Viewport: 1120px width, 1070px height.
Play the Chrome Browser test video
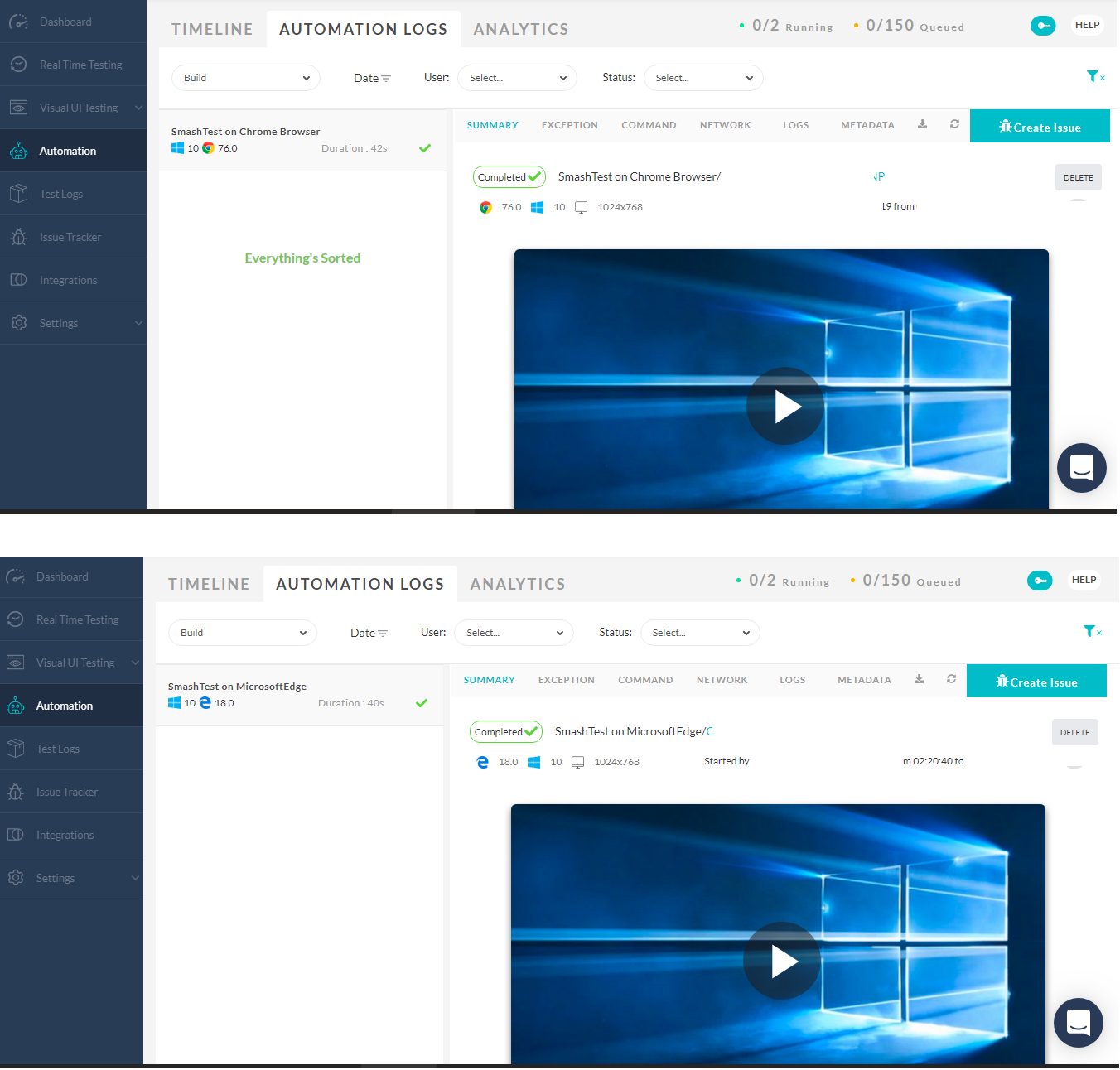(785, 406)
